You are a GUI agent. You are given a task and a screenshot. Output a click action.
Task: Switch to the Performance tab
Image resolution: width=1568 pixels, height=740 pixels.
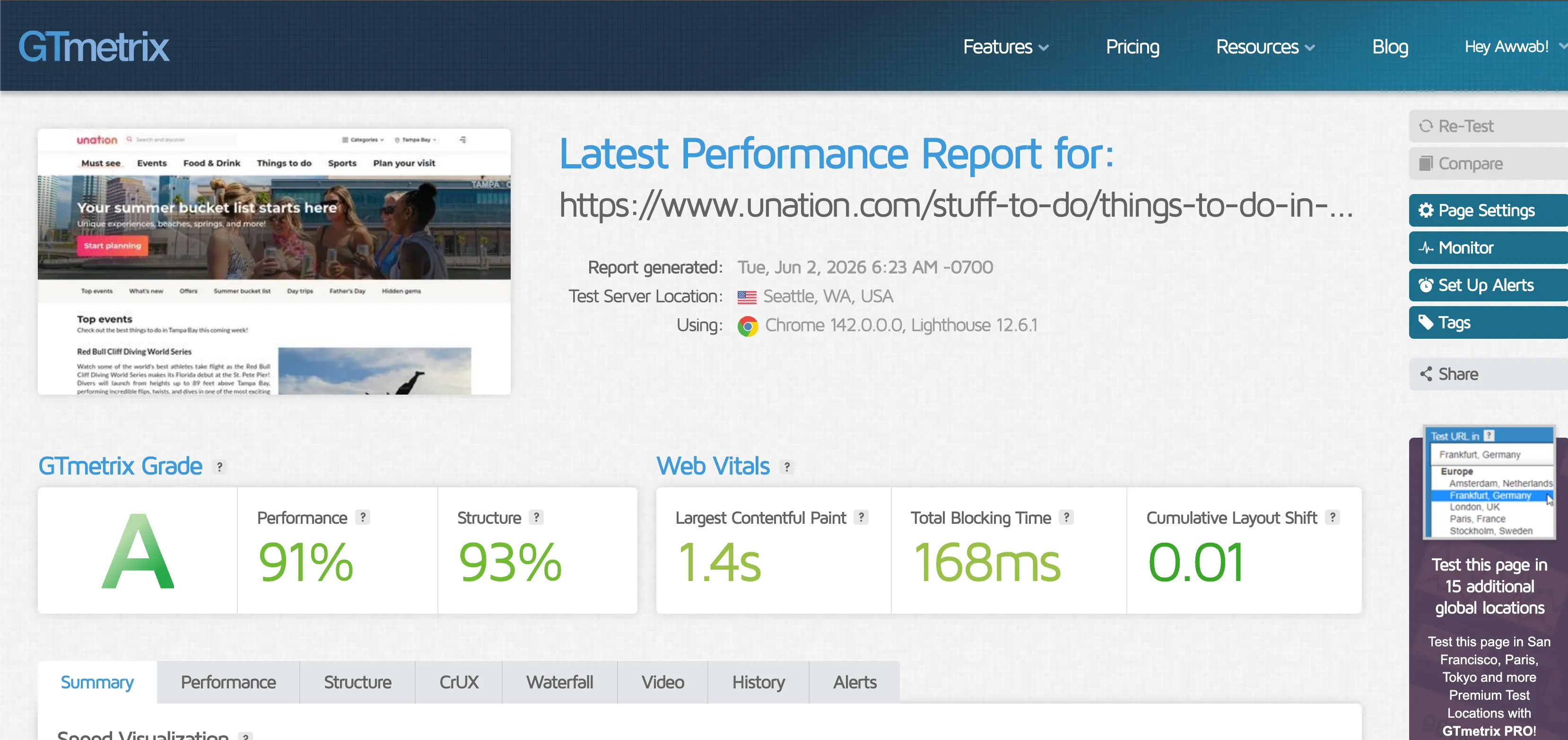pyautogui.click(x=228, y=682)
